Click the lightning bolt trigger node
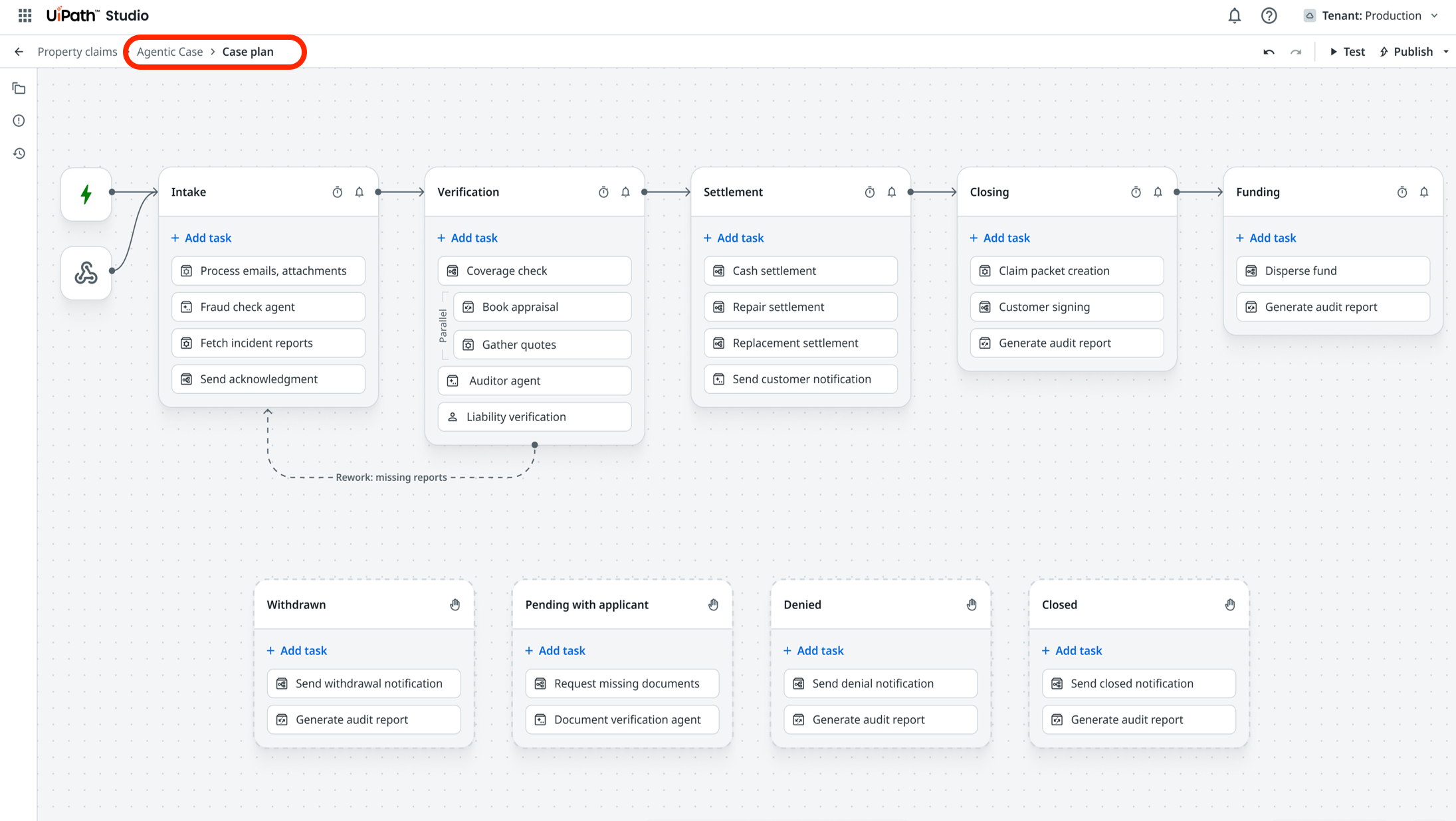Screen dimensions: 1456x821 86,194
